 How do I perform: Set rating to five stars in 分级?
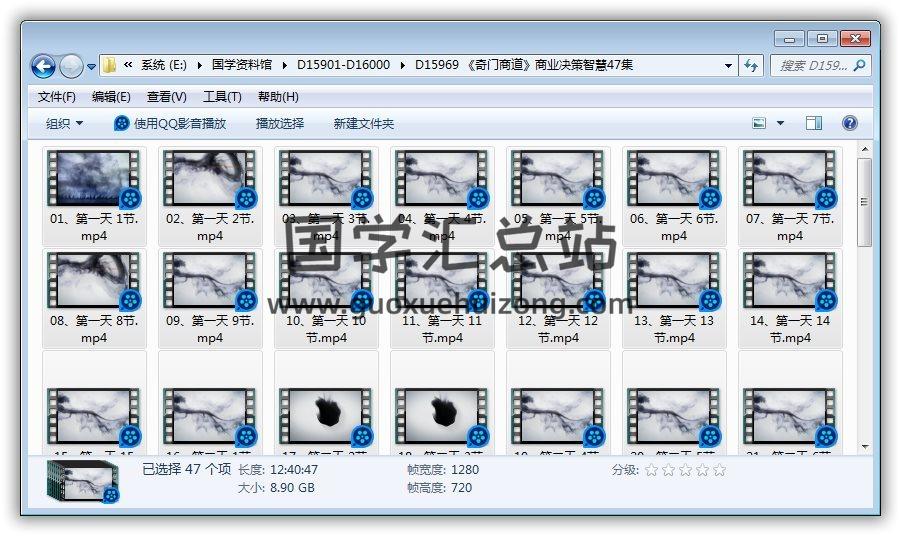point(719,471)
